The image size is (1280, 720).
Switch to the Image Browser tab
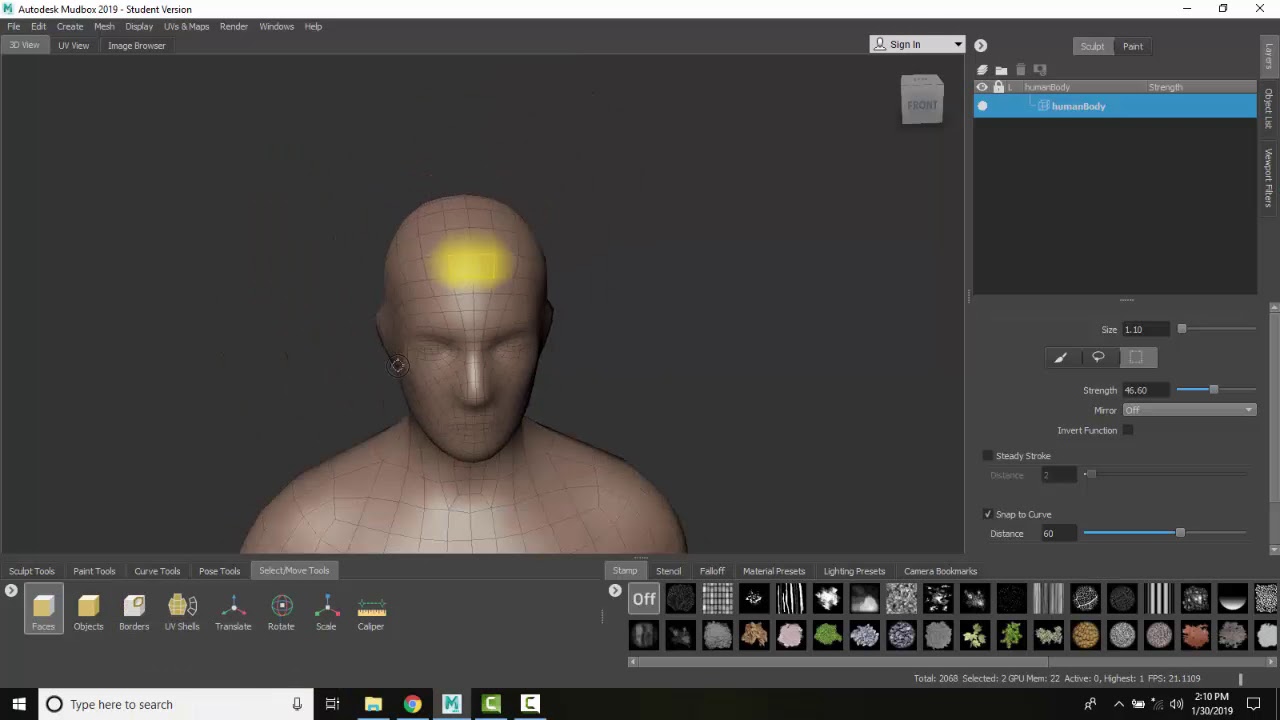(137, 45)
